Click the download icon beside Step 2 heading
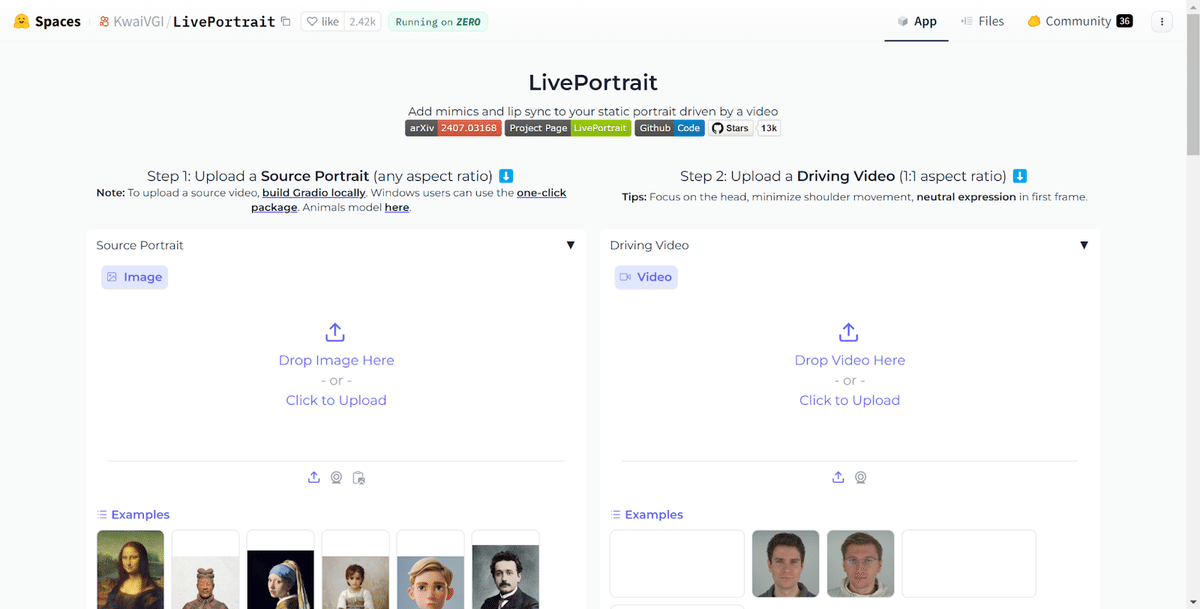This screenshot has width=1200, height=609. [1019, 175]
